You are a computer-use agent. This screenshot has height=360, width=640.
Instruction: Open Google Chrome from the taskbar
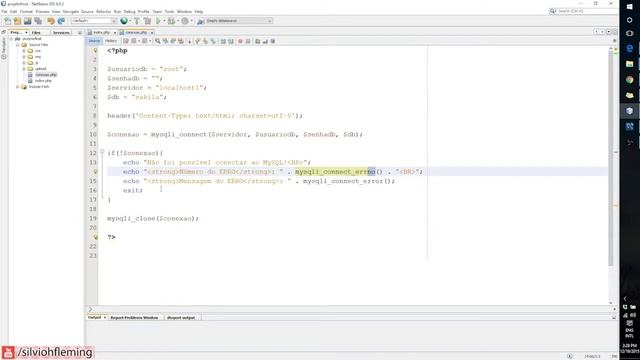pyautogui.click(x=629, y=80)
